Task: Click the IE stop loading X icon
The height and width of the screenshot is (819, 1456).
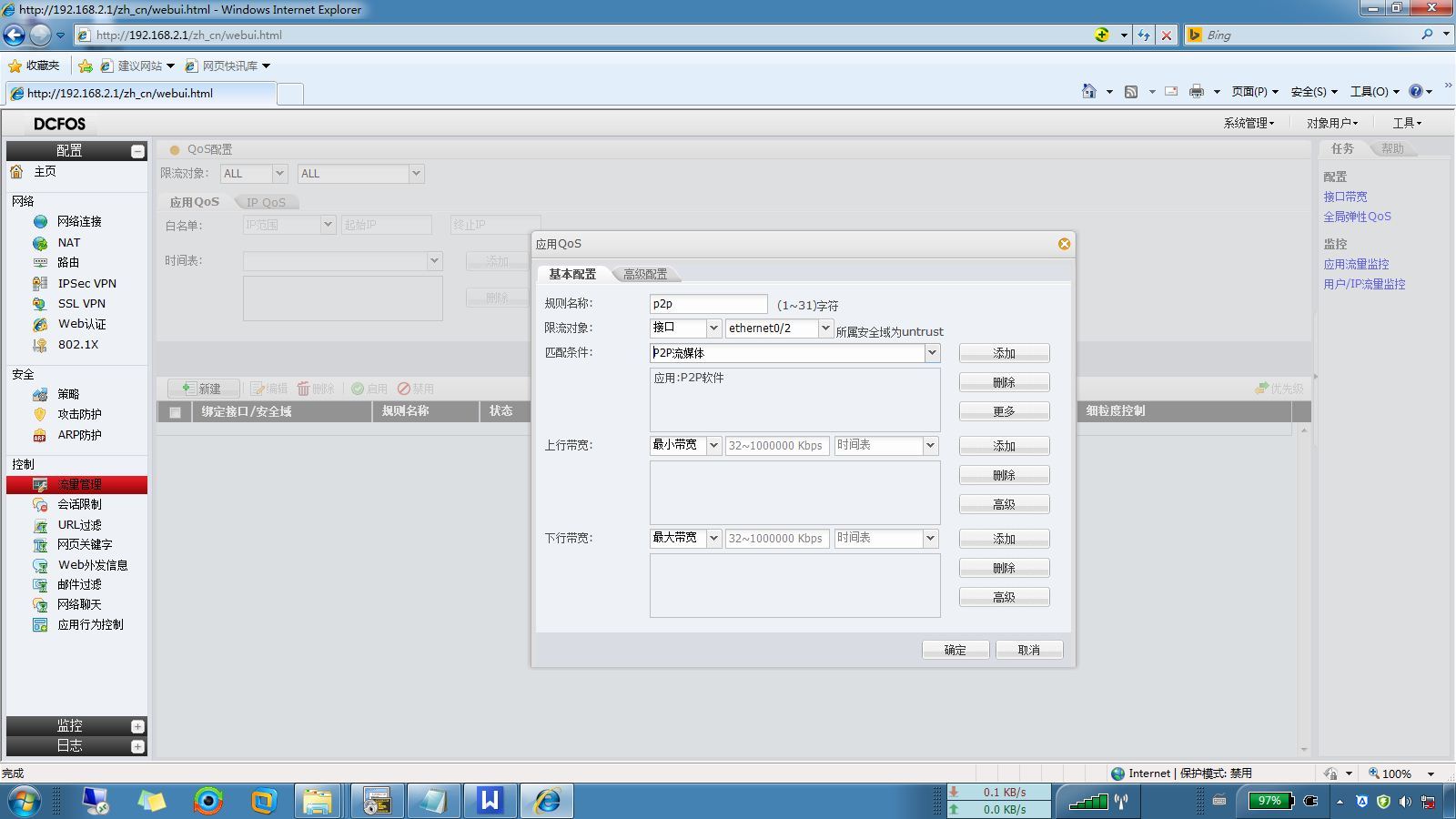Action: click(x=1166, y=35)
